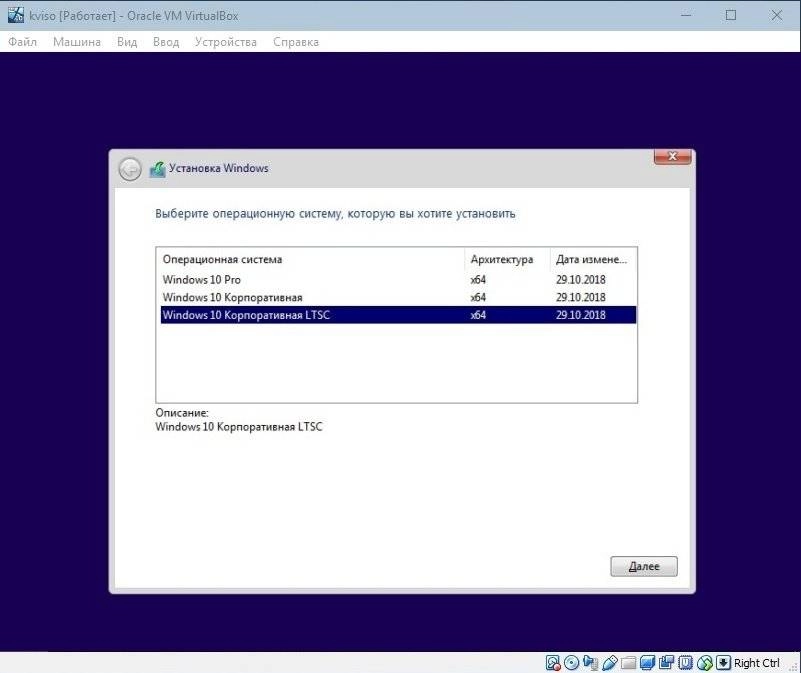
Task: Click the Архитектура column header
Action: click(x=507, y=260)
